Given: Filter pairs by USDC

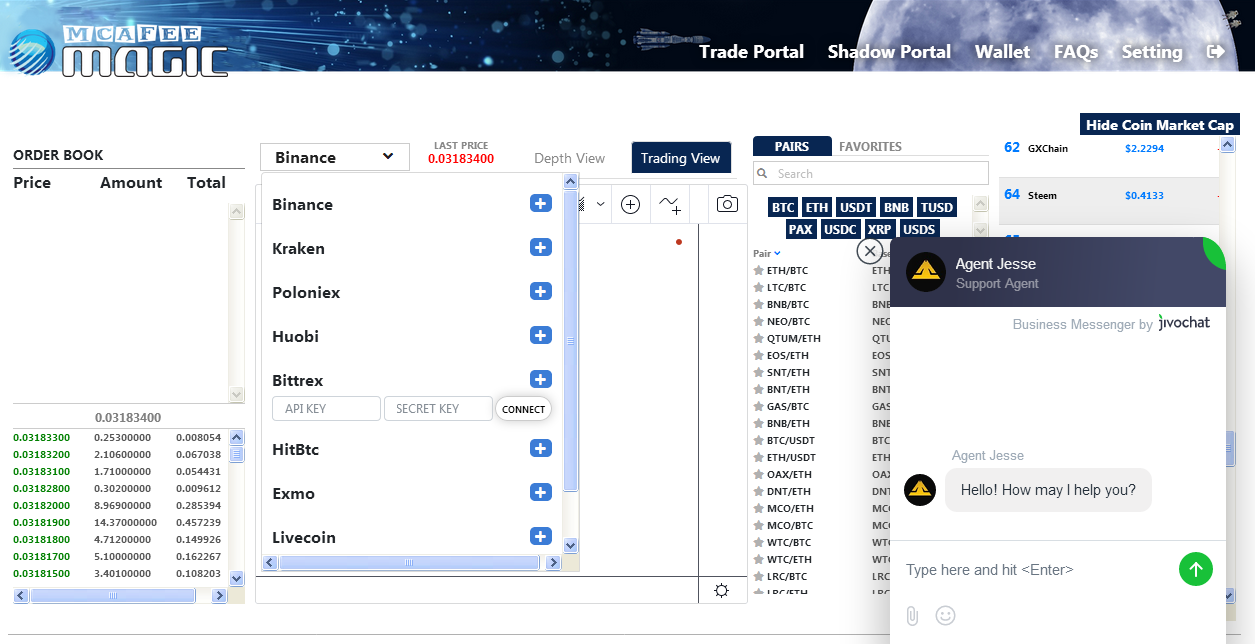Looking at the screenshot, I should click(840, 229).
